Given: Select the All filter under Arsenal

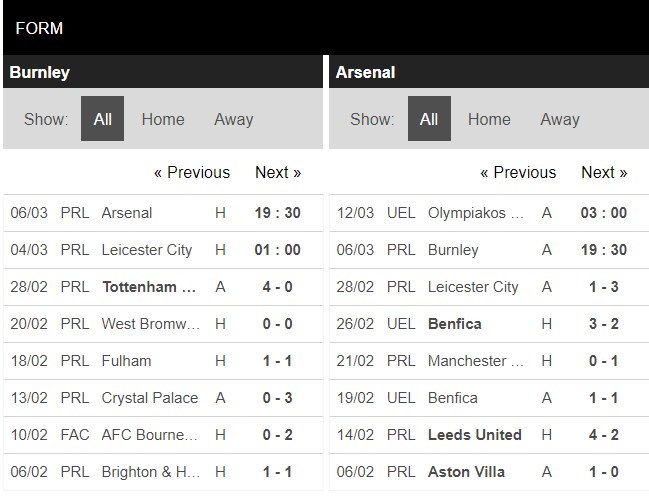Looking at the screenshot, I should (x=429, y=119).
